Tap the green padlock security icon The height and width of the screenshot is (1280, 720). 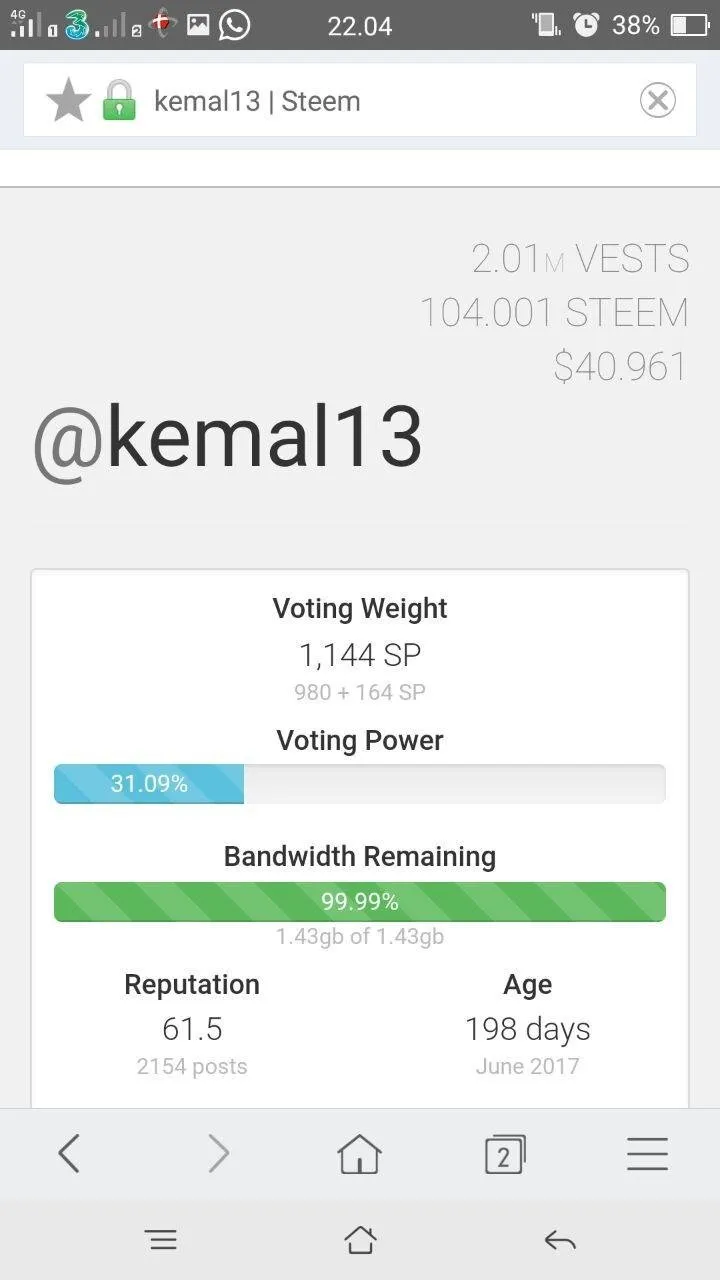[x=119, y=101]
